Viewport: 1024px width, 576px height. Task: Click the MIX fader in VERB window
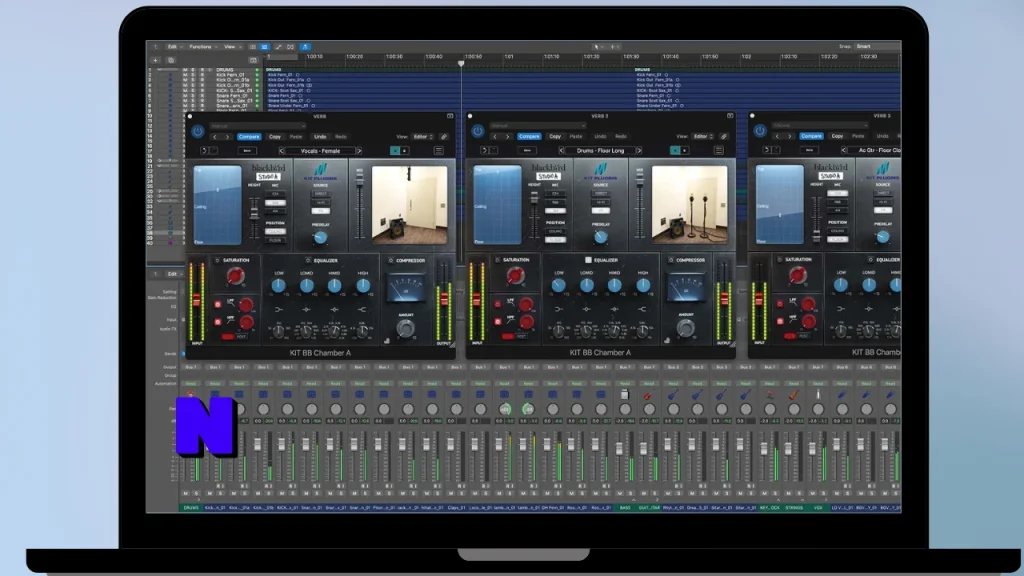(x=359, y=182)
